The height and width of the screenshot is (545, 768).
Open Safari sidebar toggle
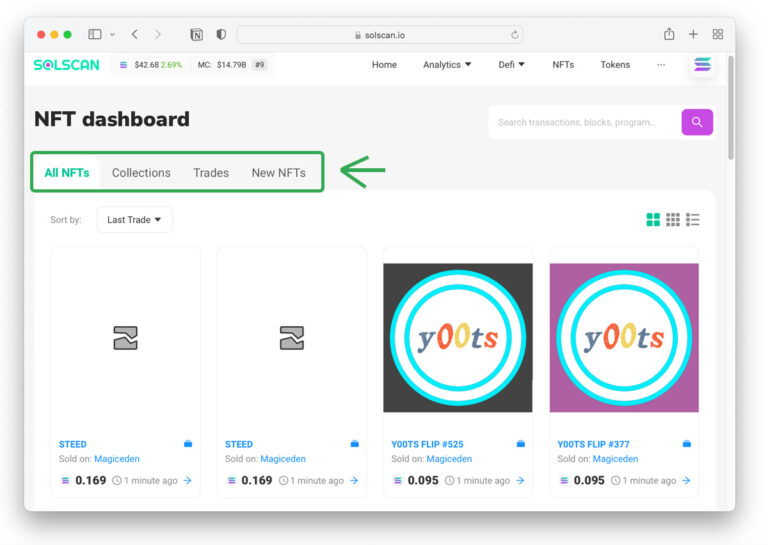click(x=95, y=34)
